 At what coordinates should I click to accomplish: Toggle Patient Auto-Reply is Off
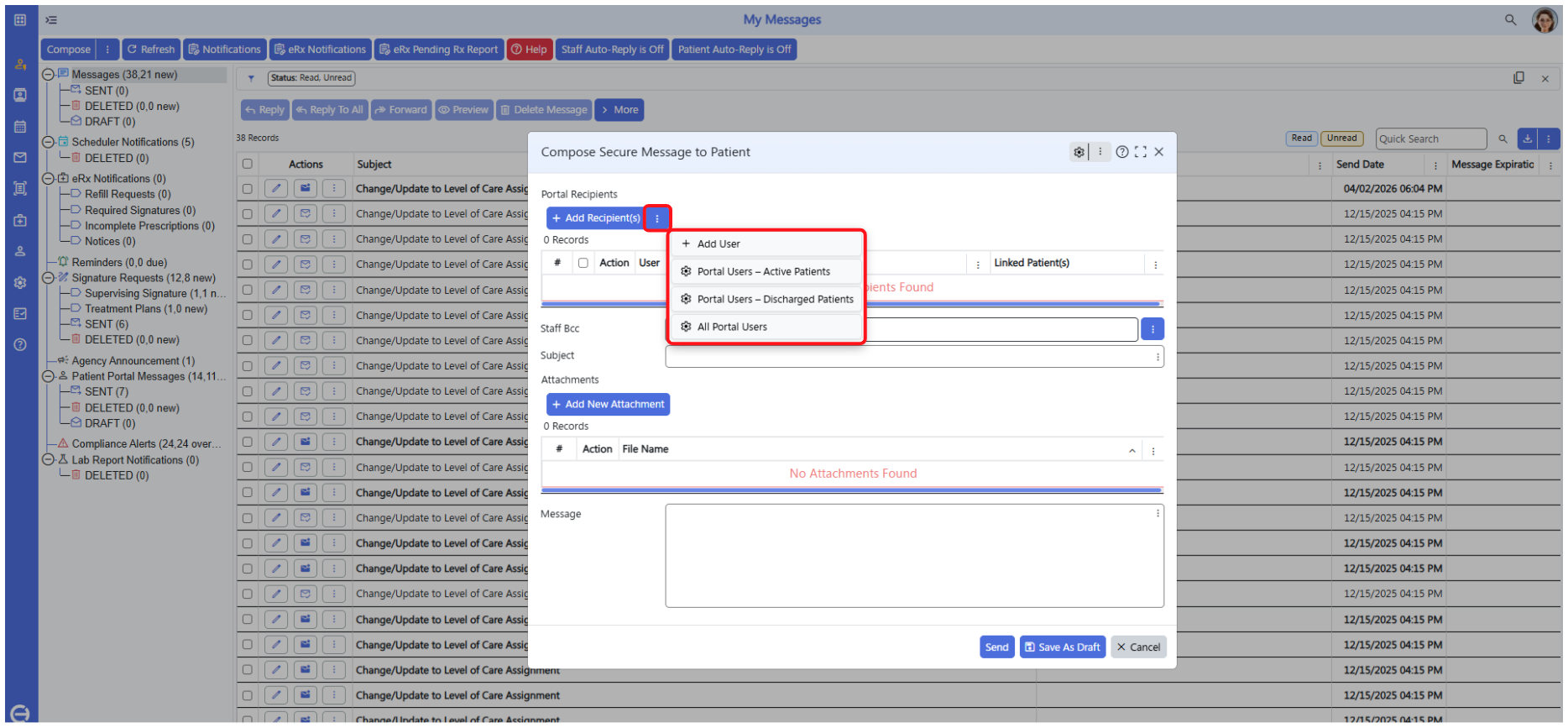[734, 50]
